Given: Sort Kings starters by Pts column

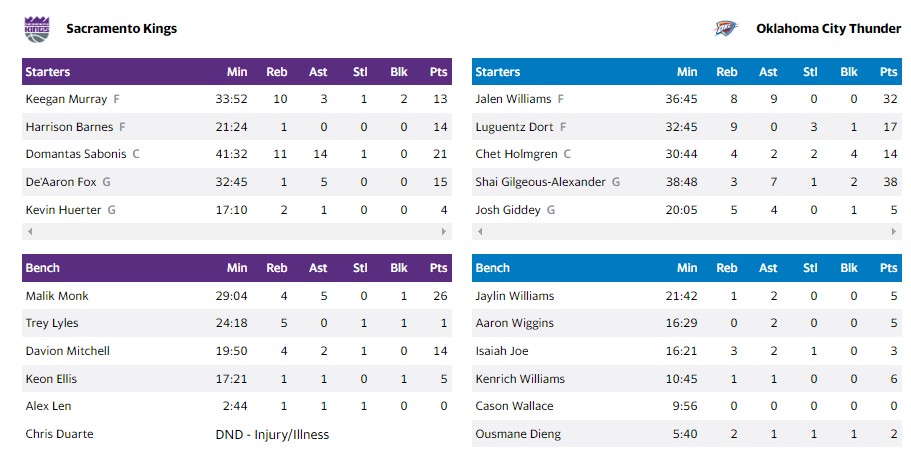Looking at the screenshot, I should [438, 72].
